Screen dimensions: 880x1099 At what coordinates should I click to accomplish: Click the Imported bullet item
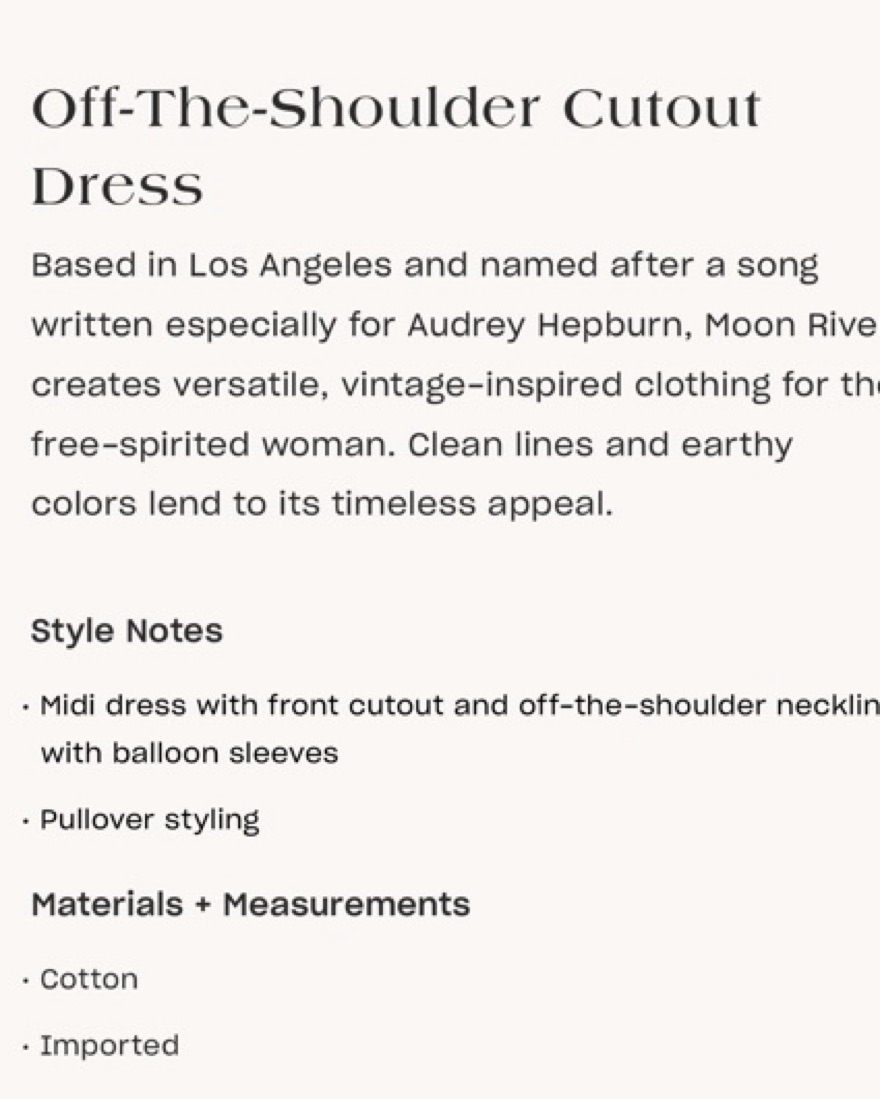click(109, 1046)
